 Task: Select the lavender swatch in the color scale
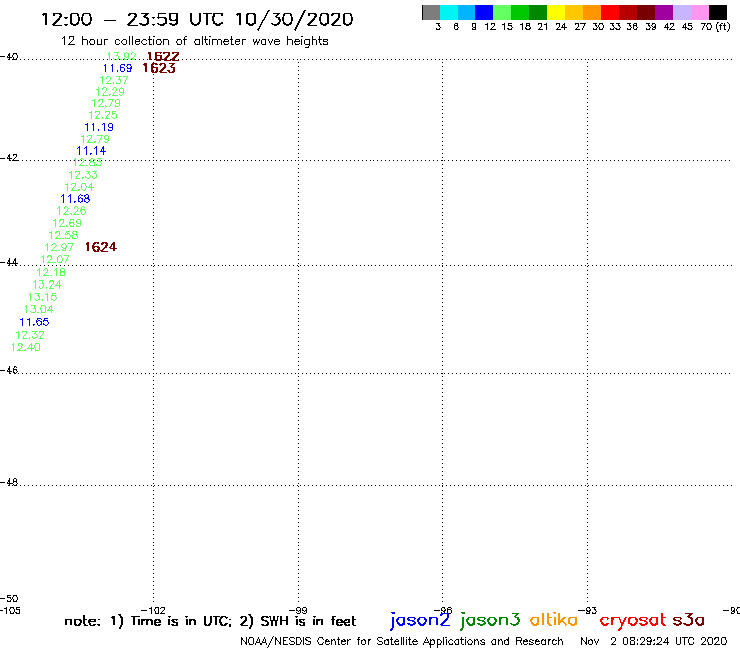click(x=682, y=12)
